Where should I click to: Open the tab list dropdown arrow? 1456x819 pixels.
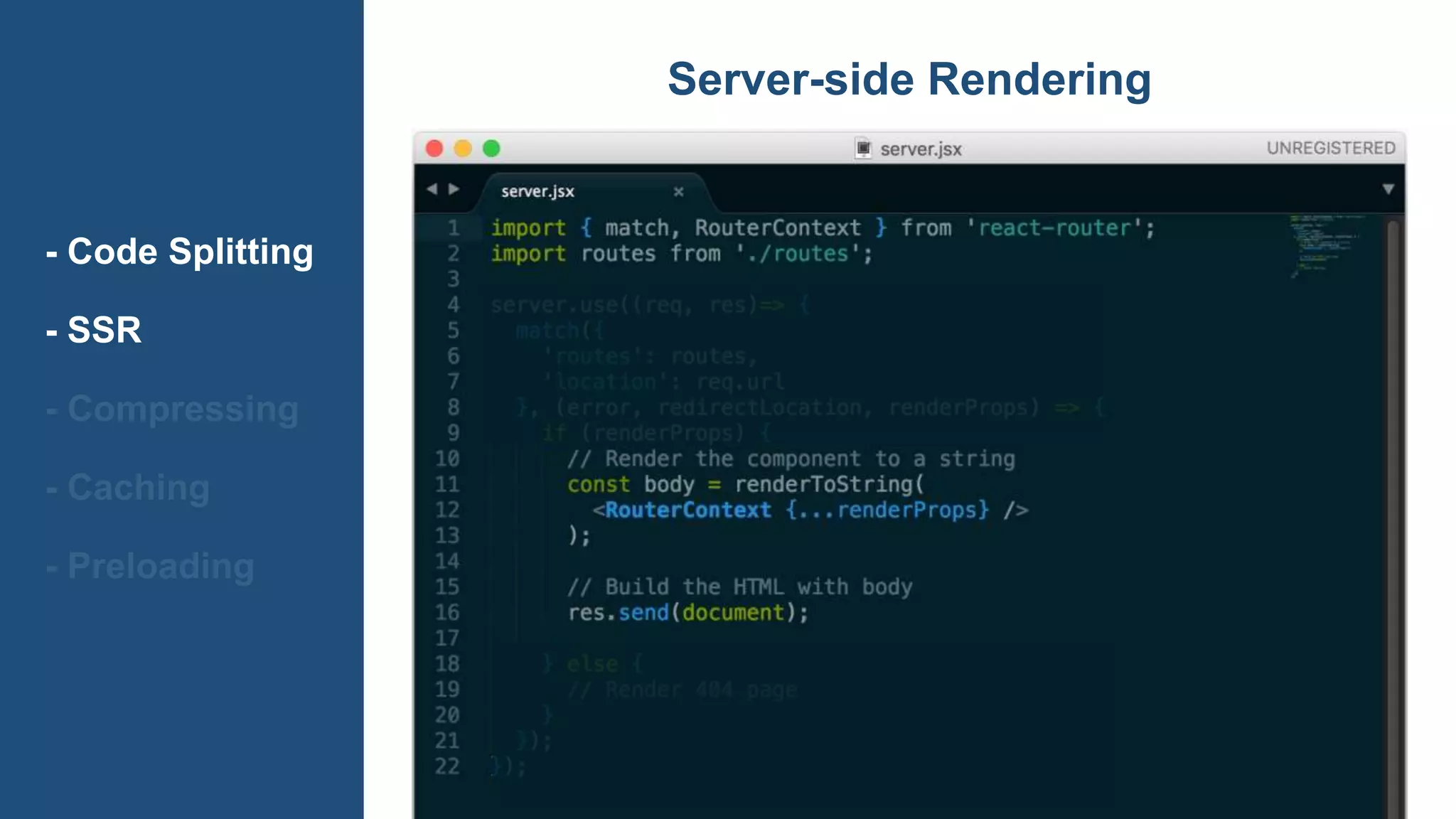pyautogui.click(x=1388, y=189)
